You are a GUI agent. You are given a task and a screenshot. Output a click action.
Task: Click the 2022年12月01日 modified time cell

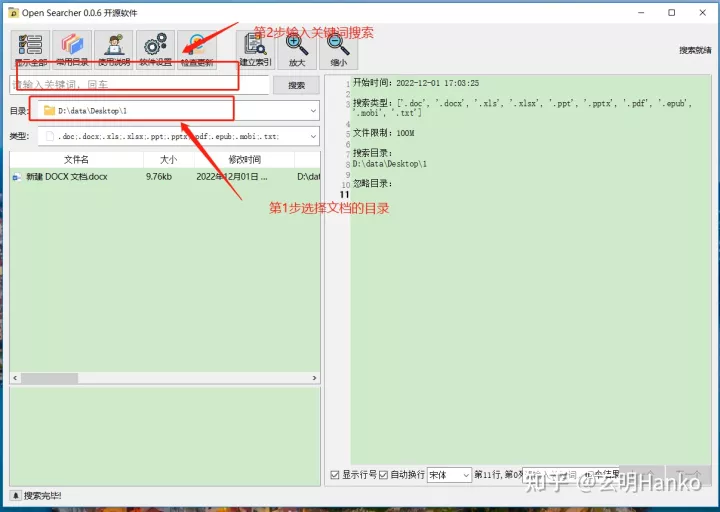pyautogui.click(x=232, y=177)
